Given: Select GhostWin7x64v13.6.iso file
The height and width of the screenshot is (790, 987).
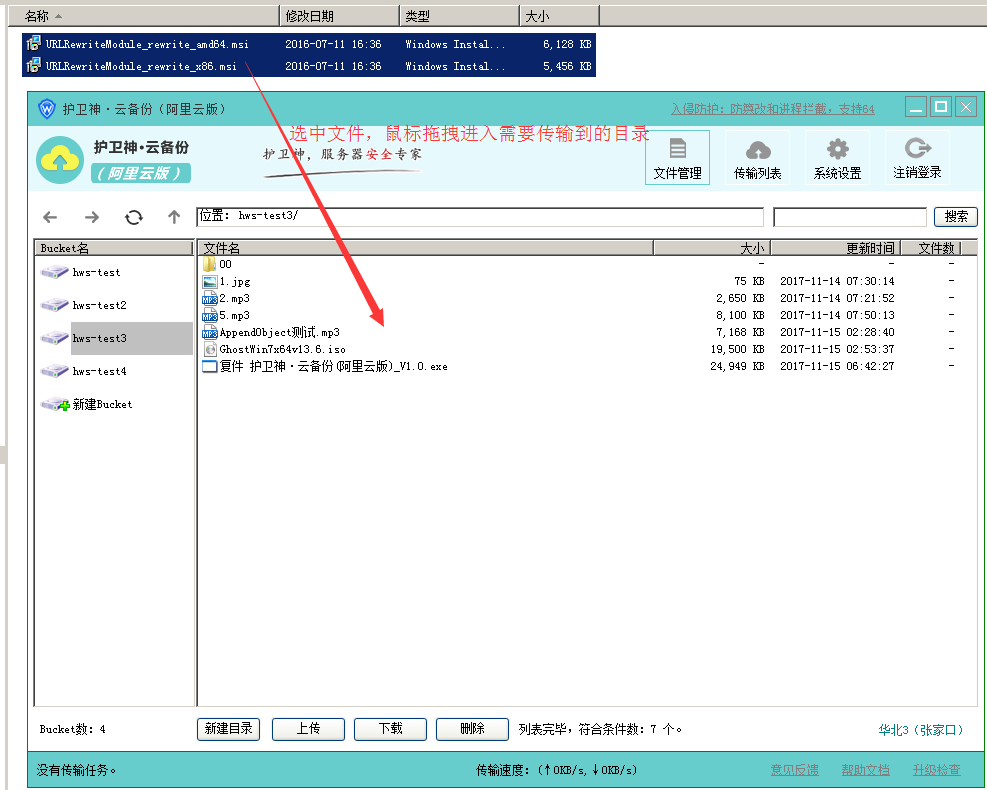Looking at the screenshot, I should point(587,349).
